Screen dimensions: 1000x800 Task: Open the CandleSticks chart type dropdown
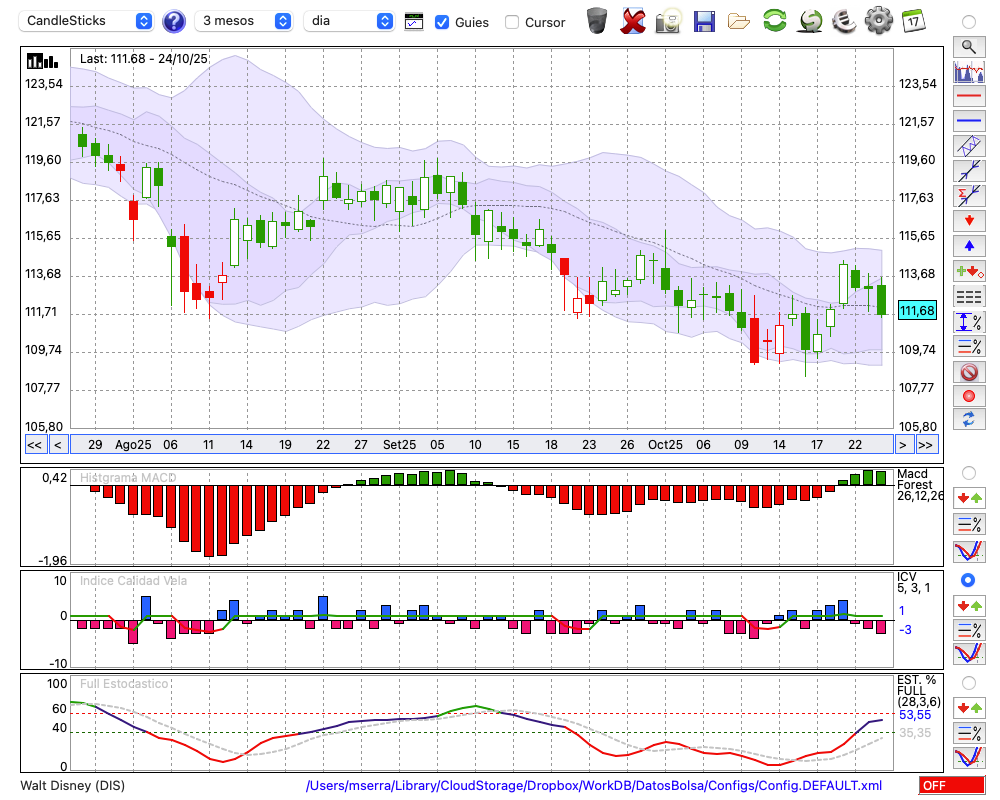point(88,21)
